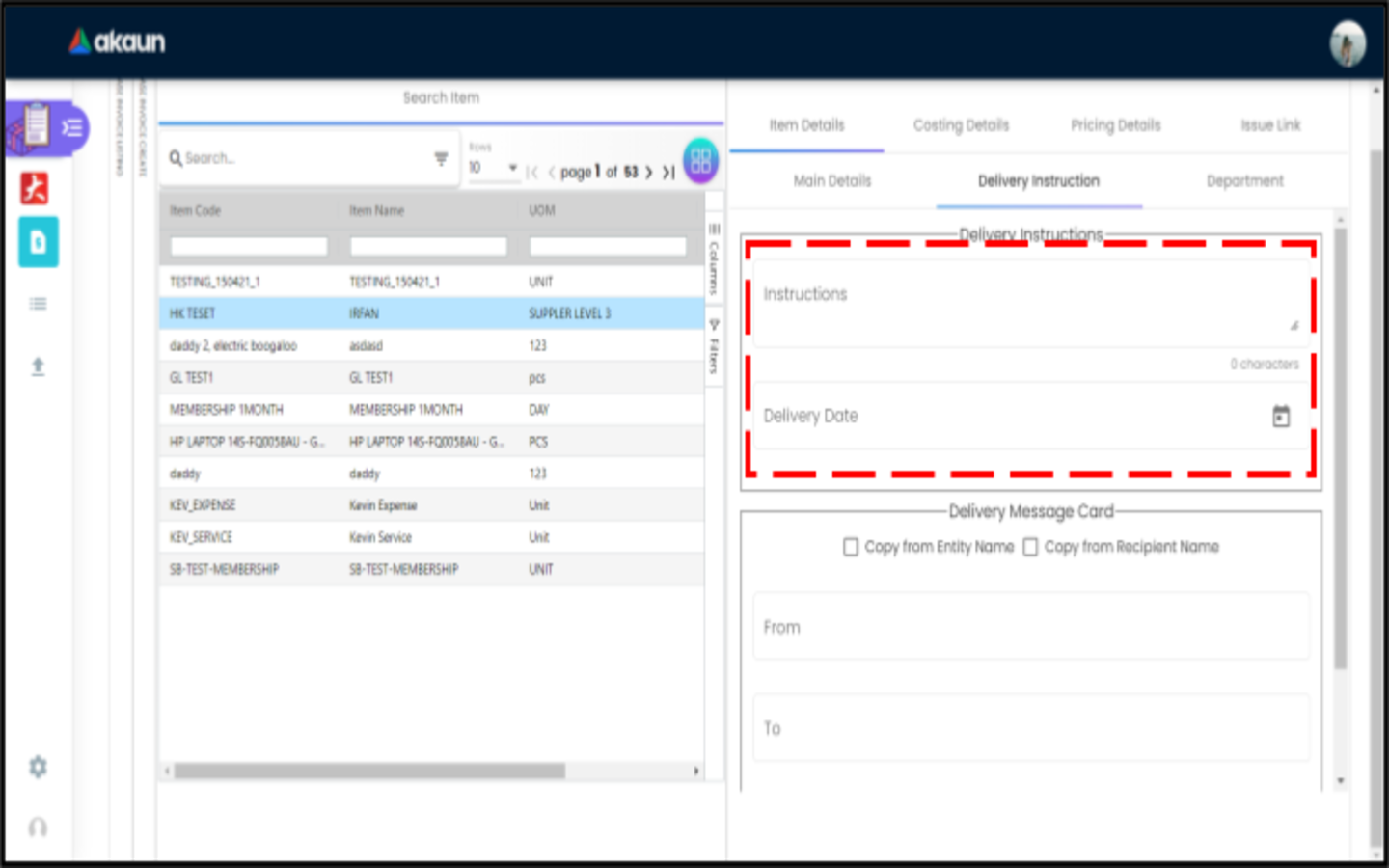Select the SB-TEST-MEMBERSHIP item row
1389x868 pixels.
[431, 568]
